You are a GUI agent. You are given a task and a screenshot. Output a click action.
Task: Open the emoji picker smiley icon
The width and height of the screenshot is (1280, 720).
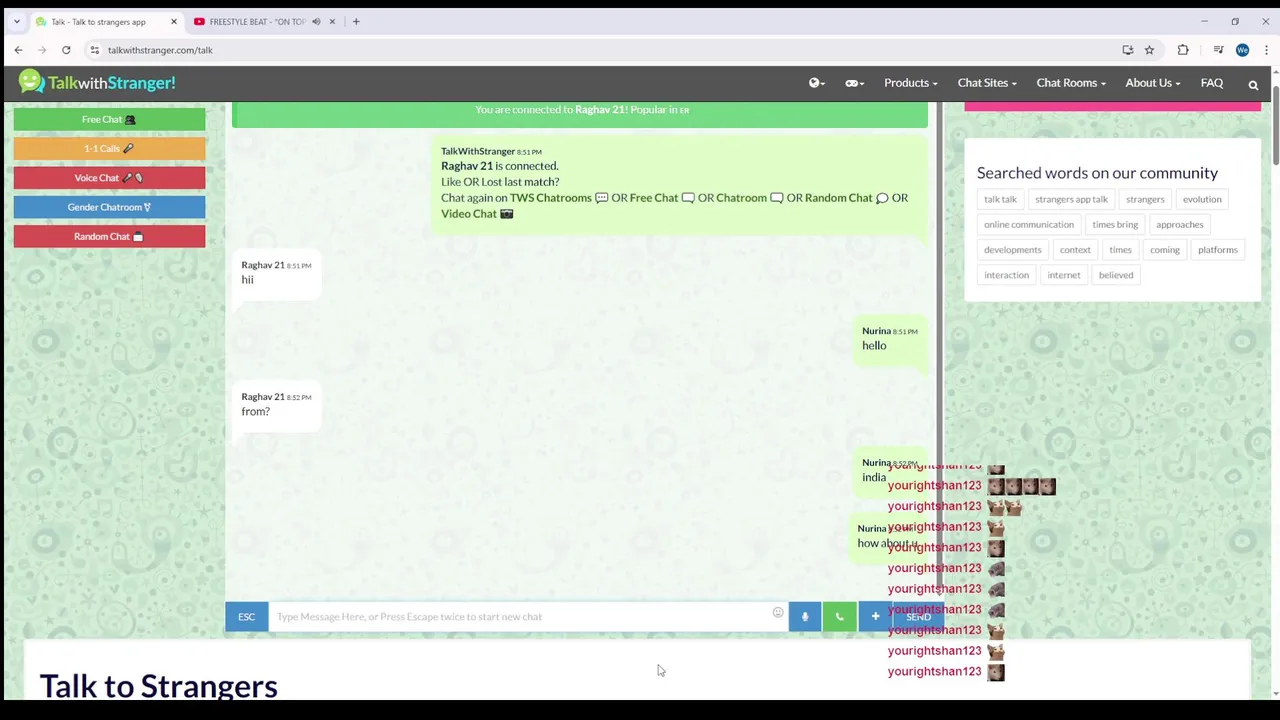(778, 613)
